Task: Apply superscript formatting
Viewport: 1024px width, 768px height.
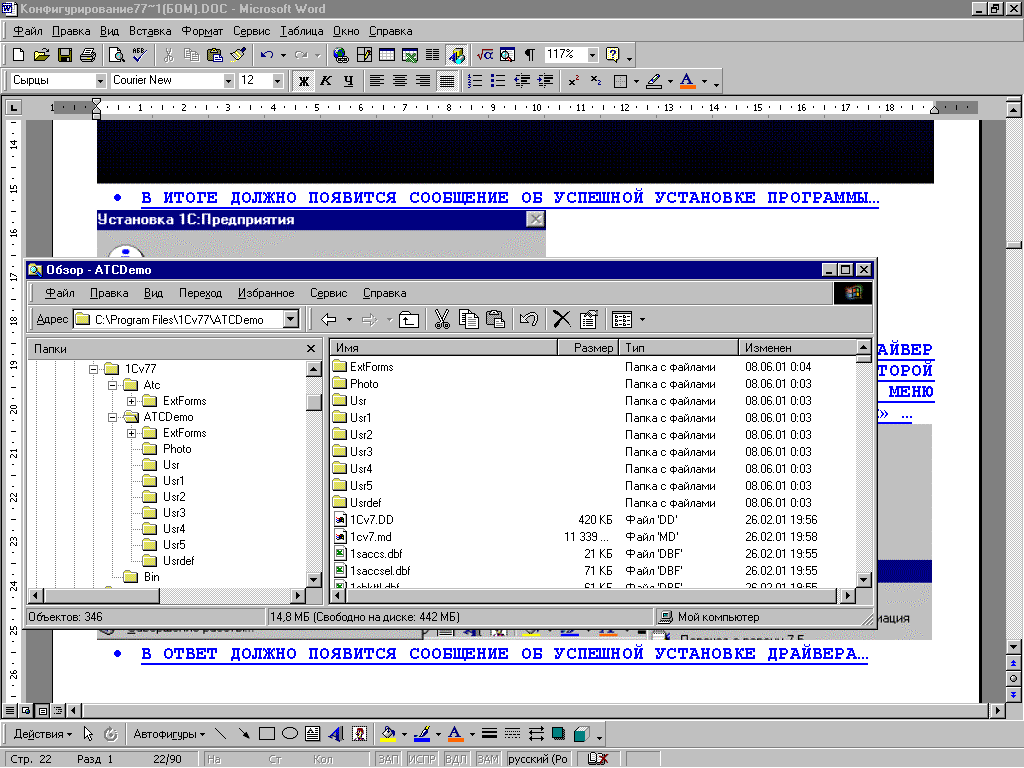Action: tap(573, 81)
